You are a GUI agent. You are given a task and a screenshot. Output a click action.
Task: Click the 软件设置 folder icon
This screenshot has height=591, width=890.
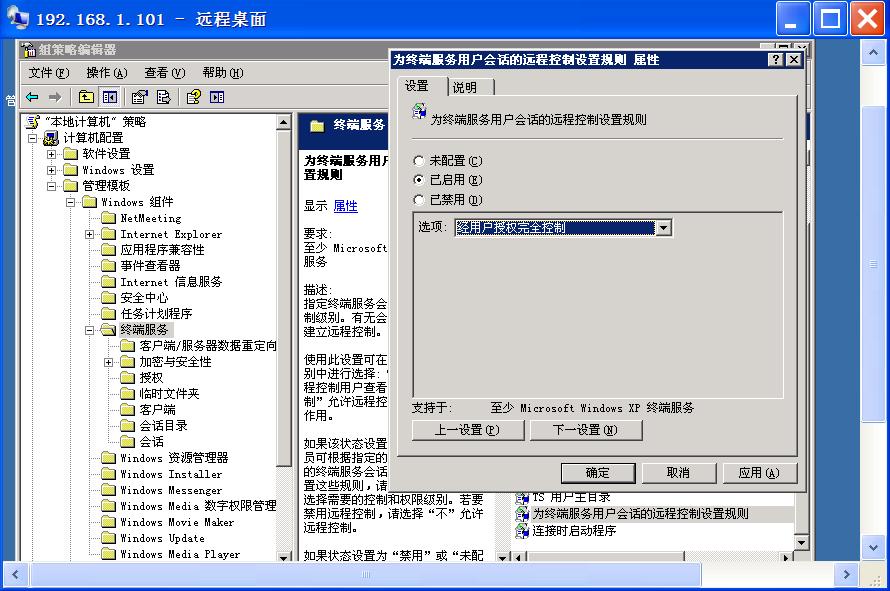[x=70, y=154]
